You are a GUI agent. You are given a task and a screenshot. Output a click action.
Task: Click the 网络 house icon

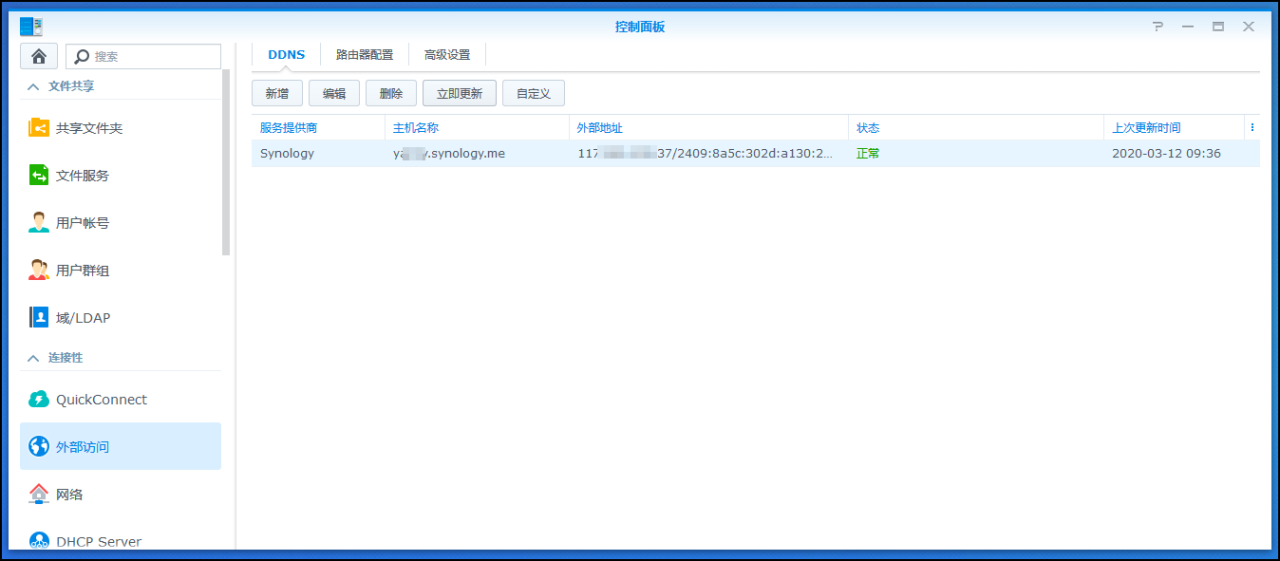pyautogui.click(x=39, y=494)
